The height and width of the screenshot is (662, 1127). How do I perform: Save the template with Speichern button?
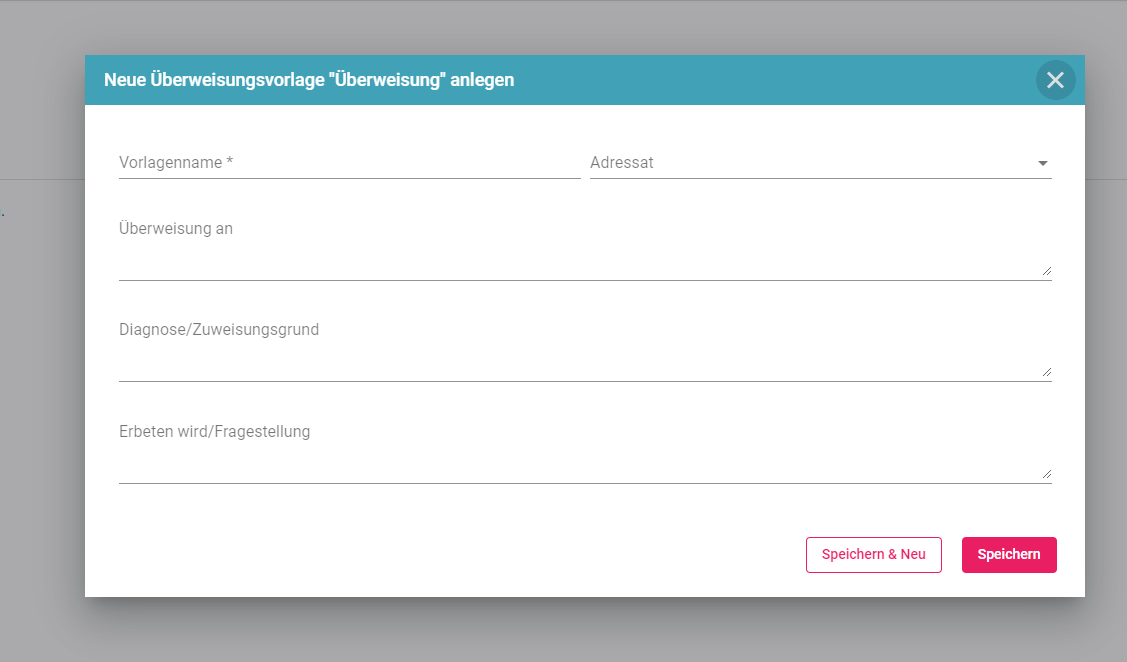click(1008, 555)
